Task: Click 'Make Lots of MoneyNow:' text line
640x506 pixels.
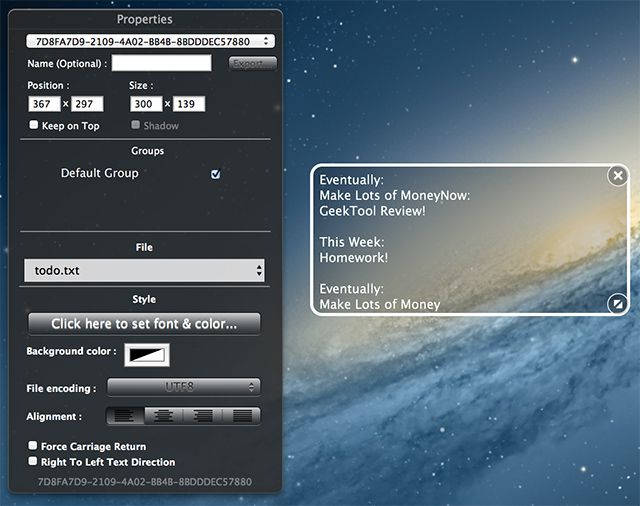Action: point(395,195)
